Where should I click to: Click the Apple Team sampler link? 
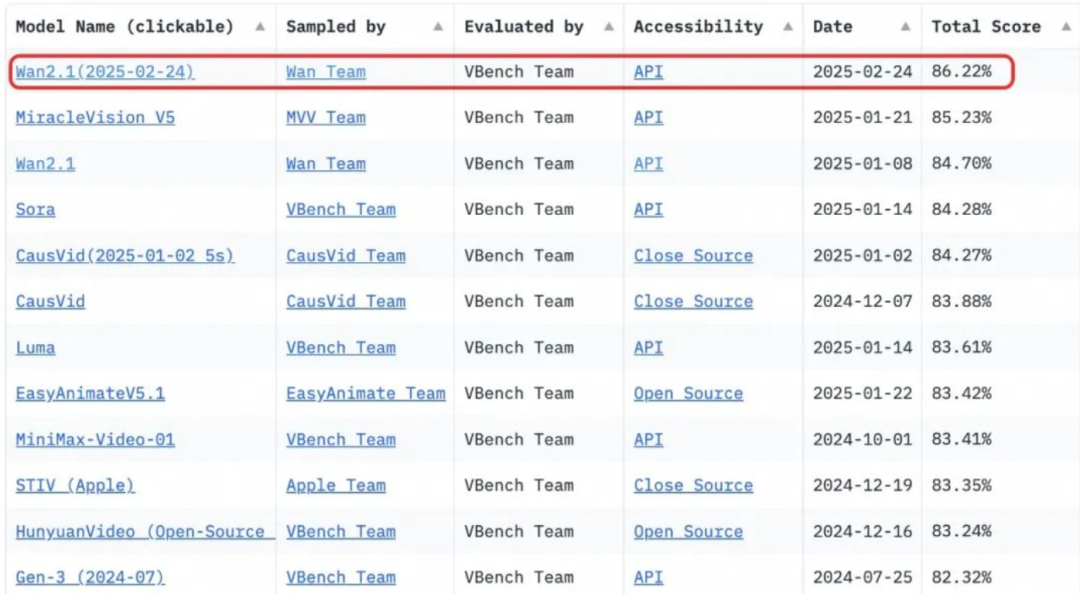(x=335, y=486)
